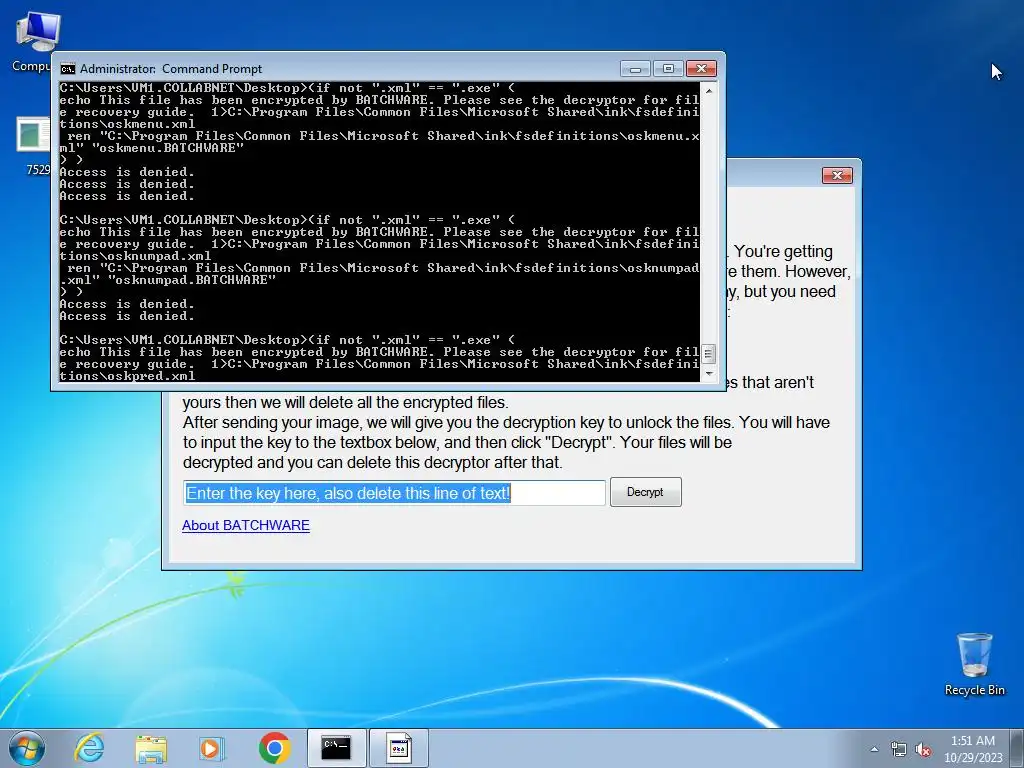Open Windows Explorer from taskbar
This screenshot has height=768, width=1024.
(x=151, y=748)
